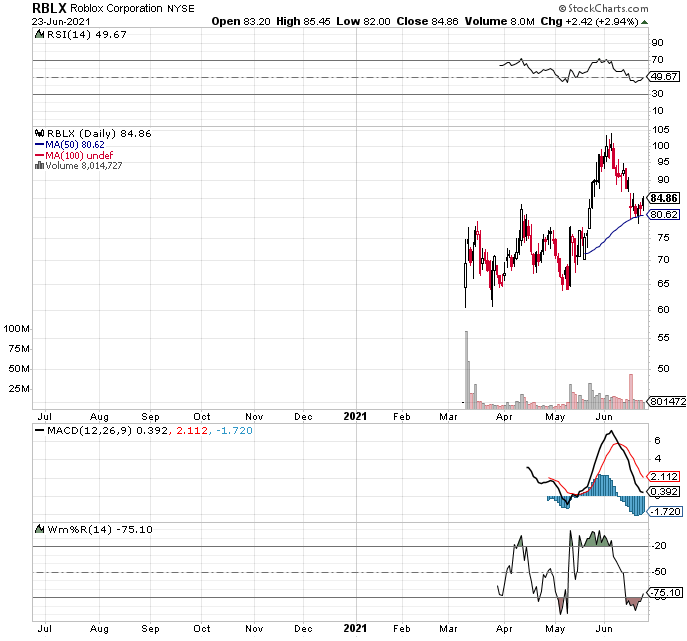Click the RSI(14) 49.67 legend text
Image resolution: width=687 pixels, height=641 pixels.
(x=87, y=34)
